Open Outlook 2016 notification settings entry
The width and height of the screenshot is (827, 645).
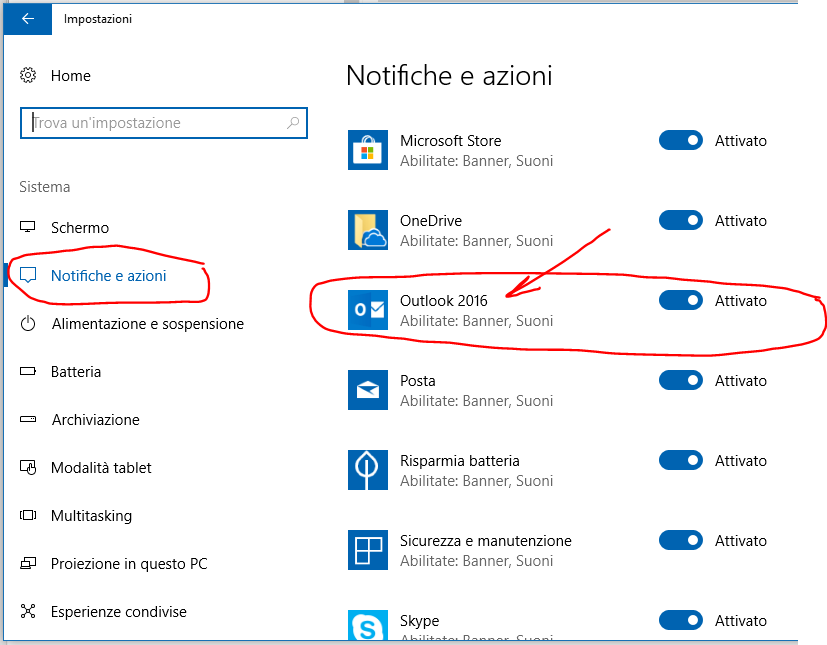[444, 301]
